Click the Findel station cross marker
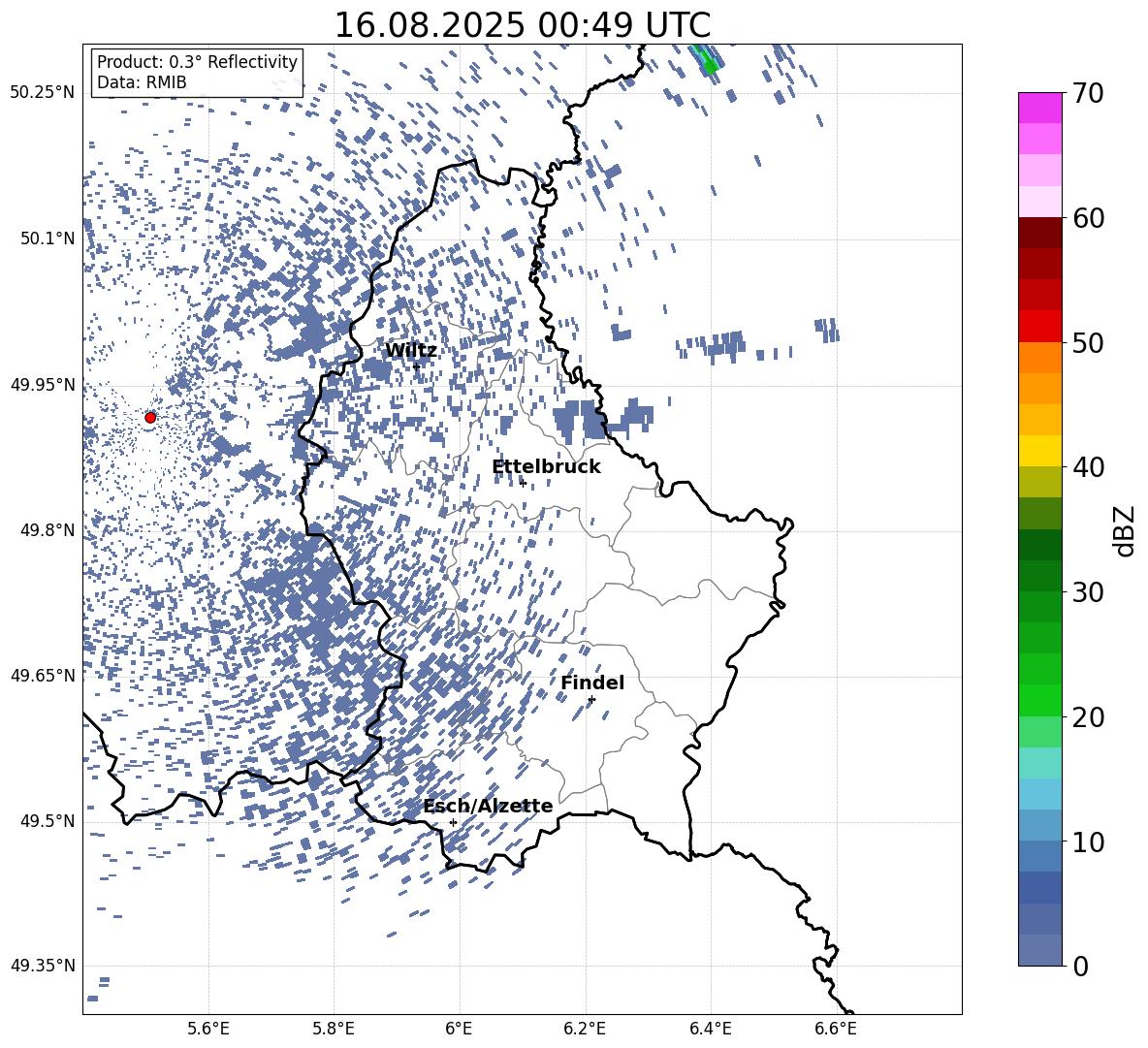Screen dimensions: 1148x1048 click(x=591, y=700)
